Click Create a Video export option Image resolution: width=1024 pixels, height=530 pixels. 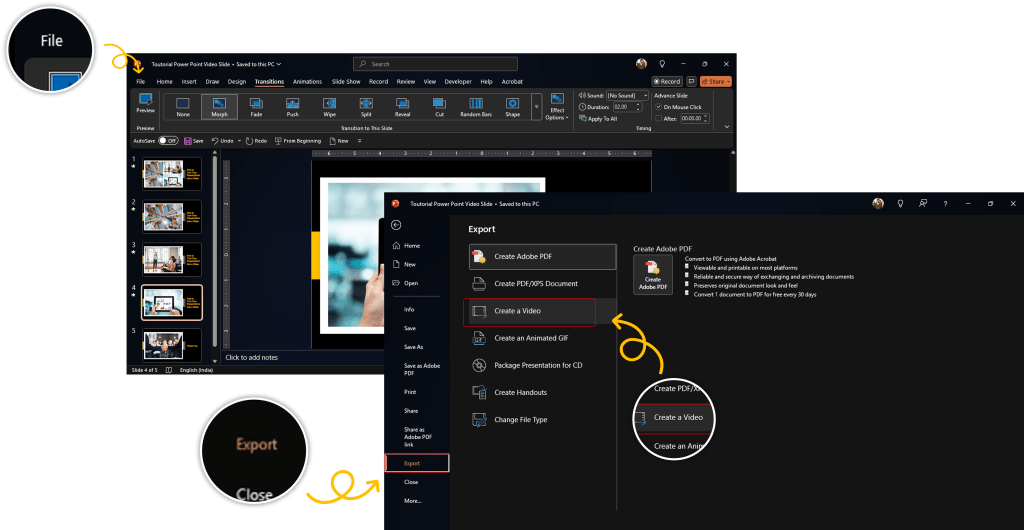tap(532, 311)
